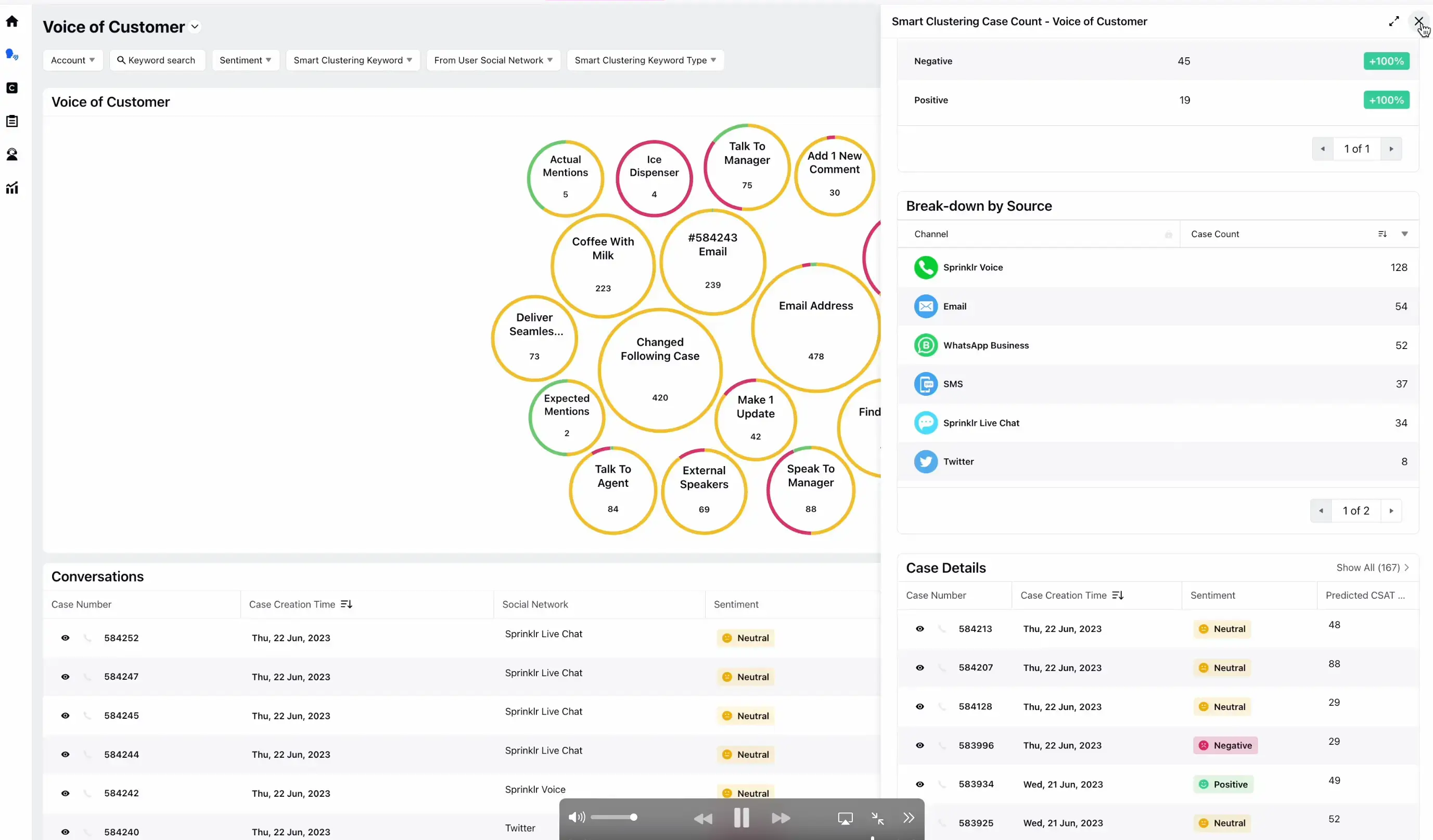Viewport: 1433px width, 840px height.
Task: Open the agent headset icon in sidebar
Action: [x=12, y=154]
